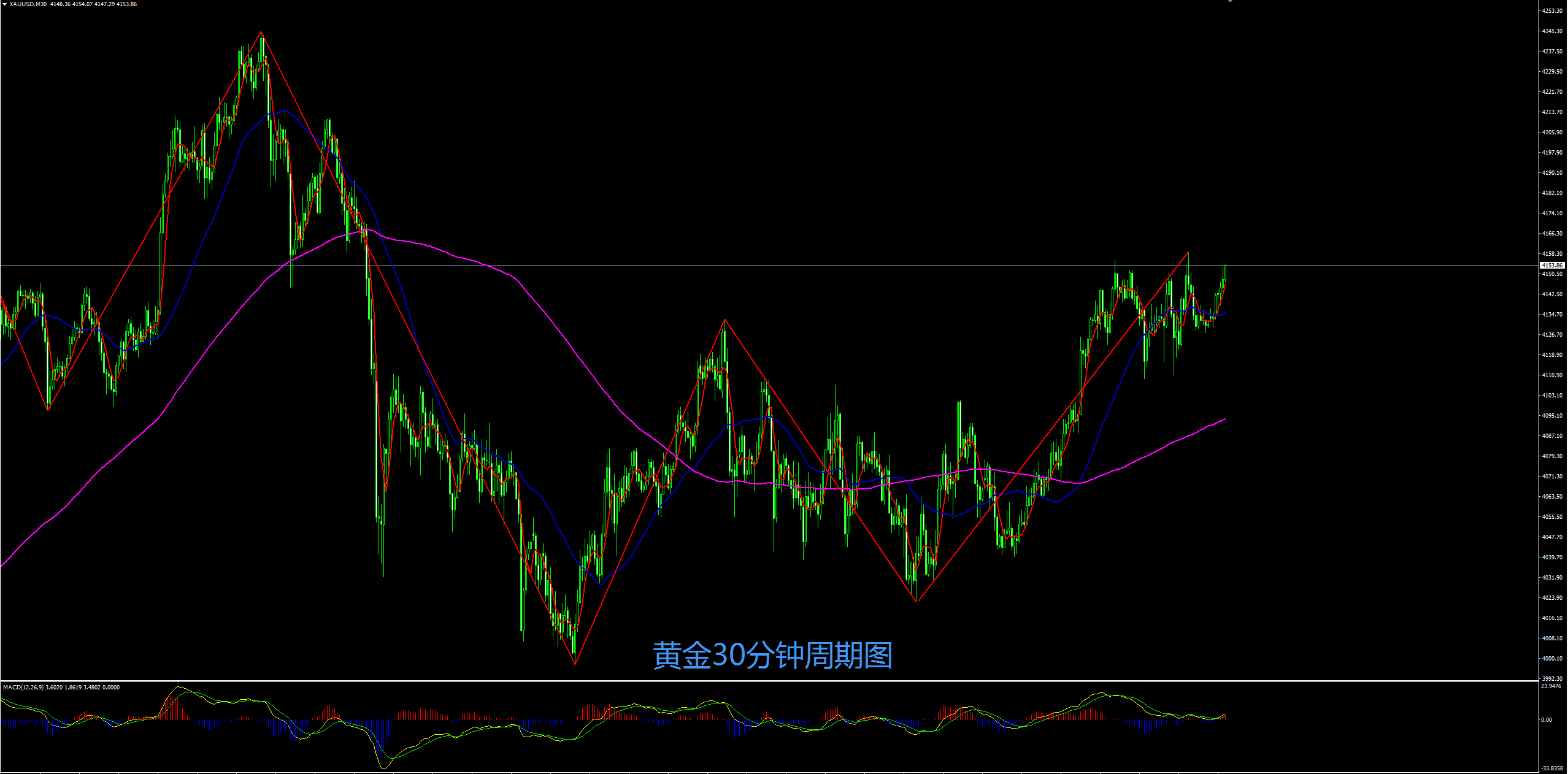Click the MACD scale value 23.9476

coord(1551,686)
